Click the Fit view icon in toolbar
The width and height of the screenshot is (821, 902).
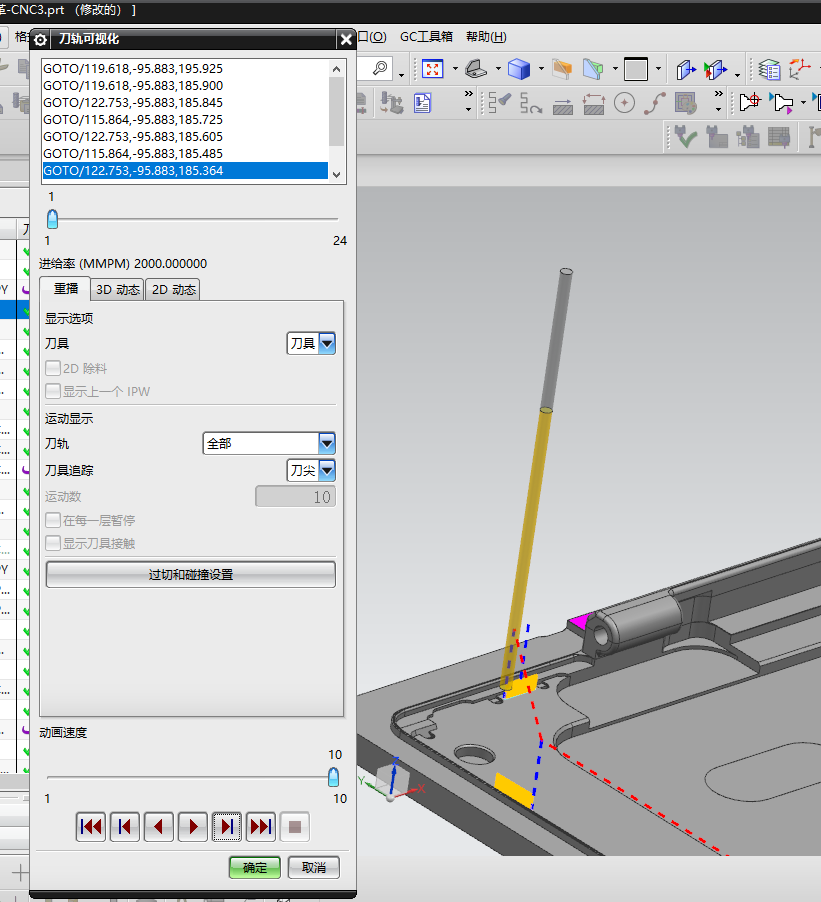(x=433, y=69)
